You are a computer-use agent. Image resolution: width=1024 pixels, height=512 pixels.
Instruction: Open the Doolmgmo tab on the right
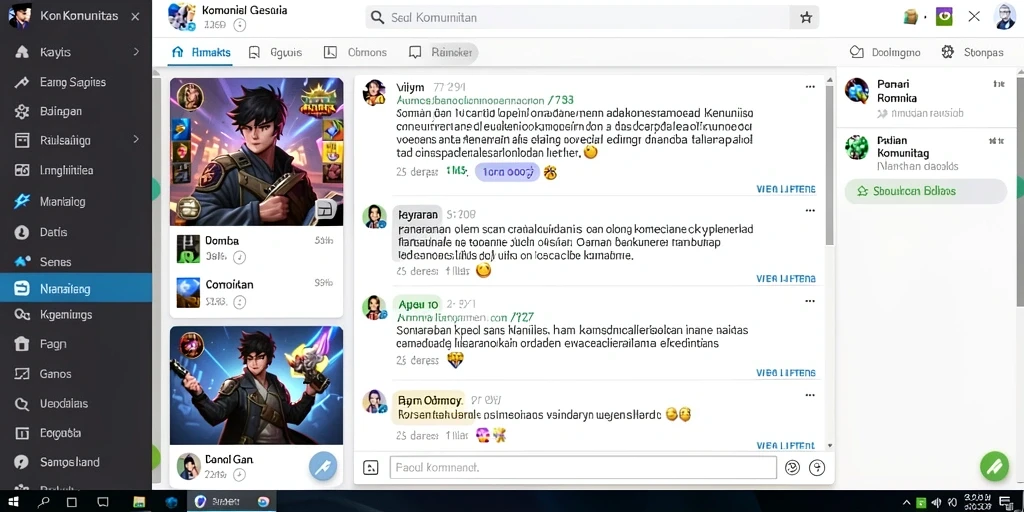pyautogui.click(x=886, y=53)
